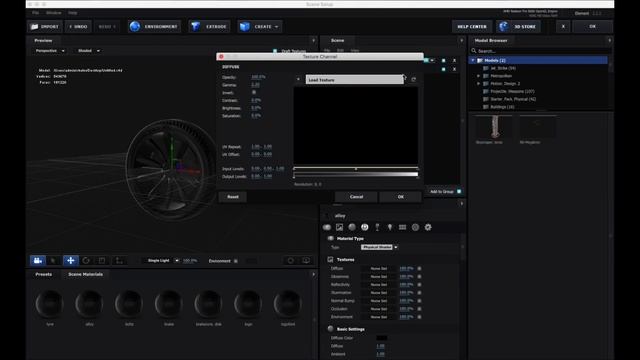Open Environment via its globe icon

click(135, 27)
